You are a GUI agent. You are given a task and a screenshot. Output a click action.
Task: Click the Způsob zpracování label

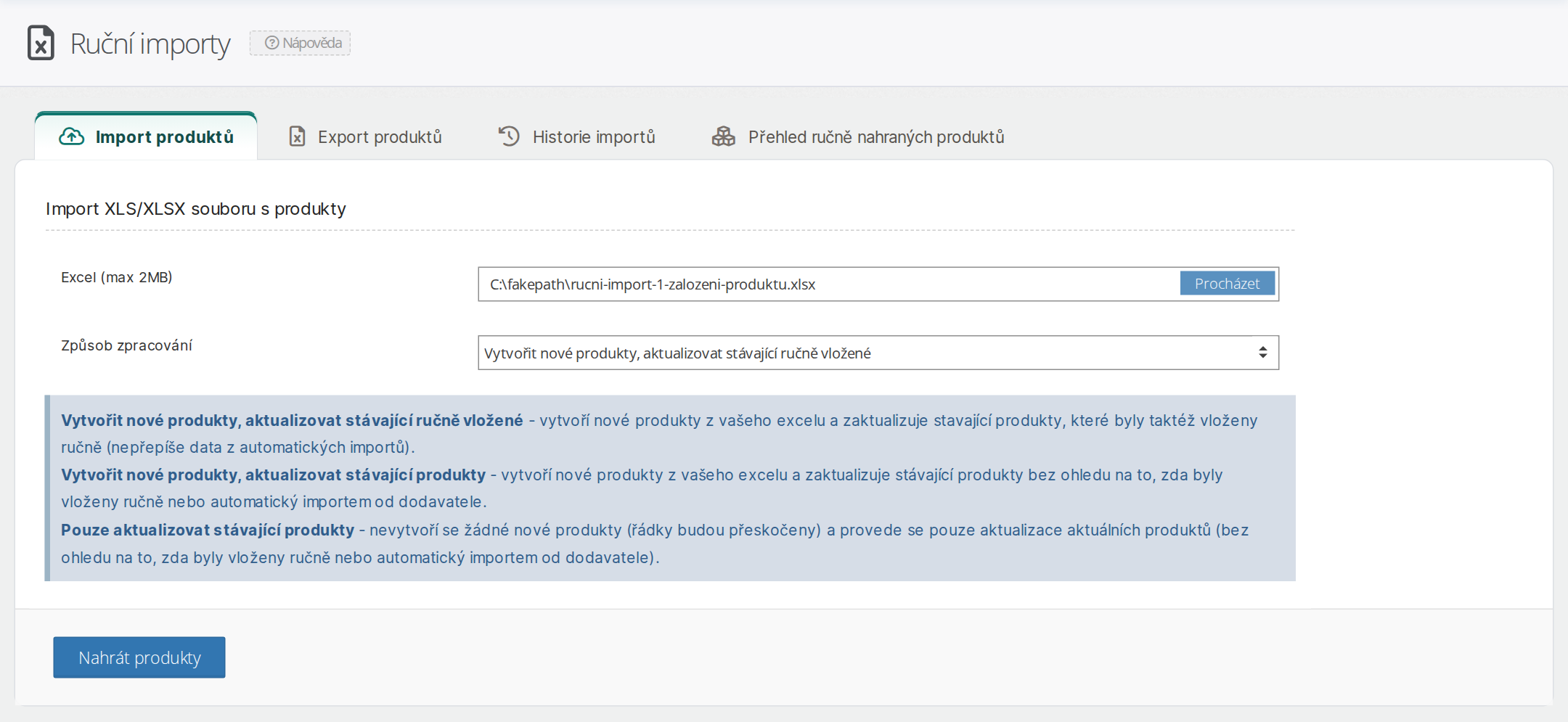pyautogui.click(x=126, y=345)
